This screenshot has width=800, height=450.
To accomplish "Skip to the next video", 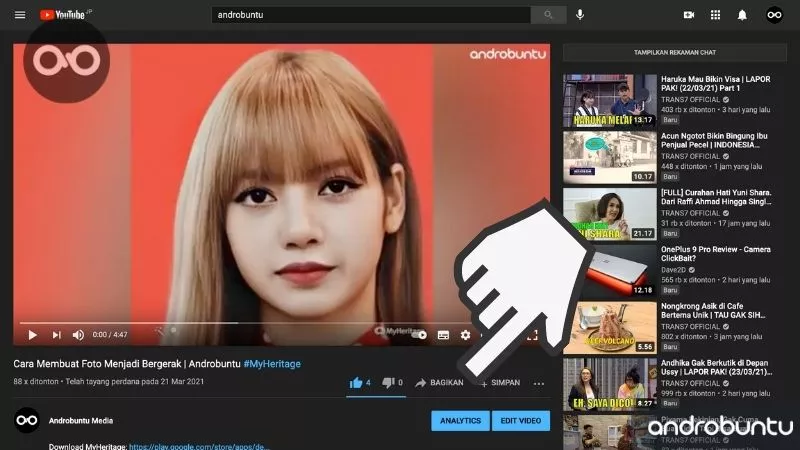I will (x=56, y=335).
